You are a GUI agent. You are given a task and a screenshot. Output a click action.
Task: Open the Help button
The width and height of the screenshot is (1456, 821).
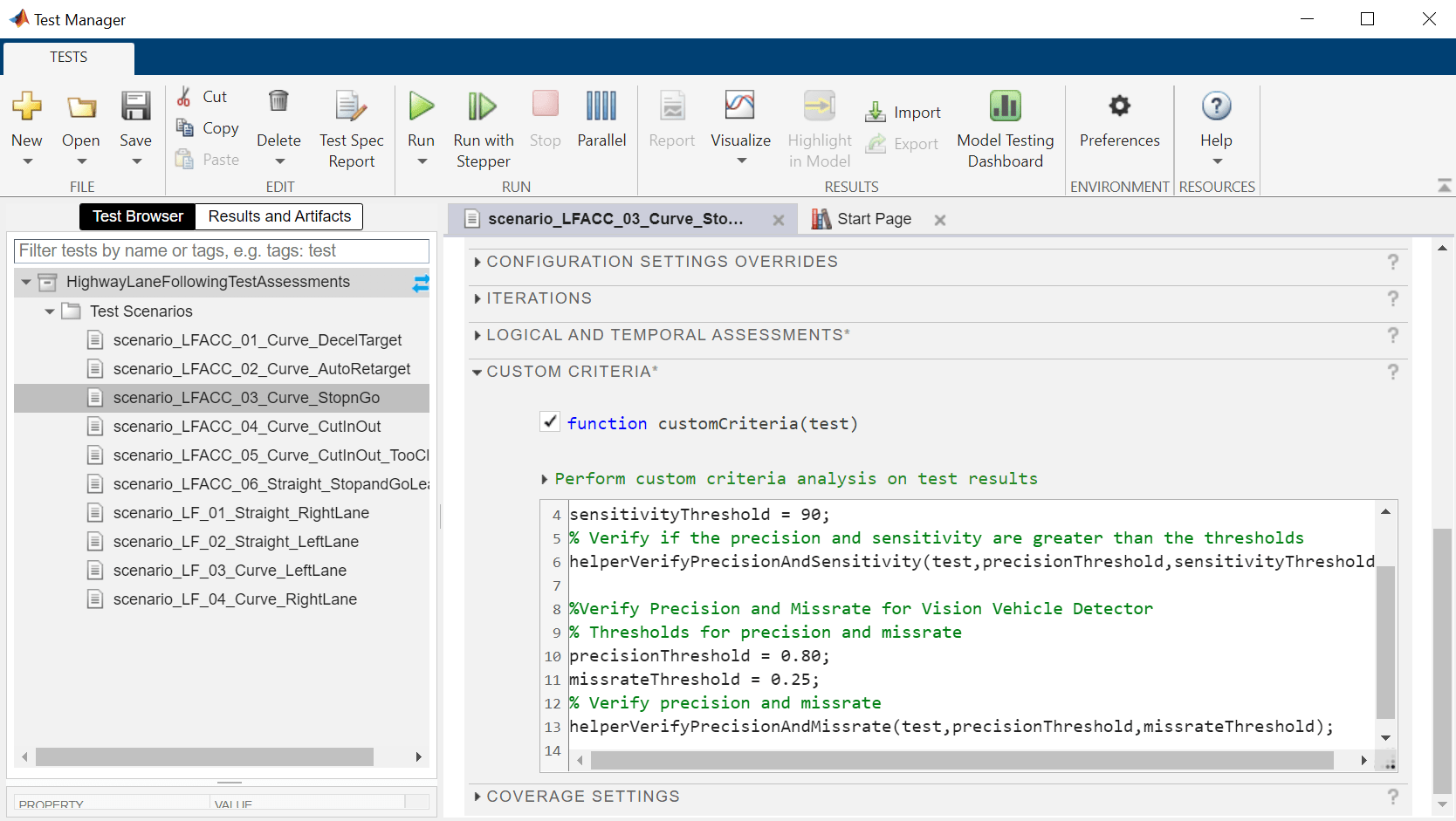point(1216,107)
